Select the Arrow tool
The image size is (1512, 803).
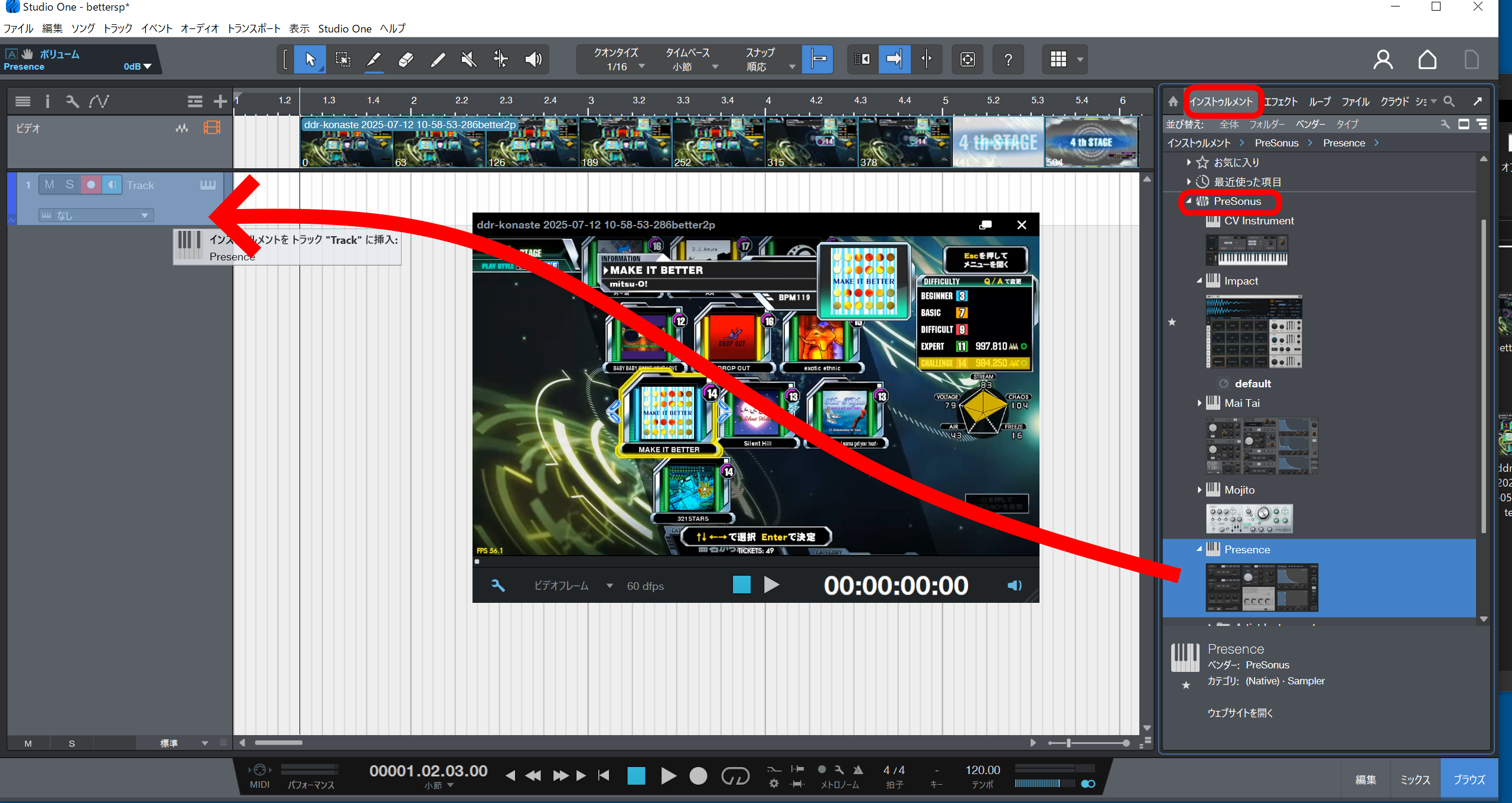click(310, 59)
